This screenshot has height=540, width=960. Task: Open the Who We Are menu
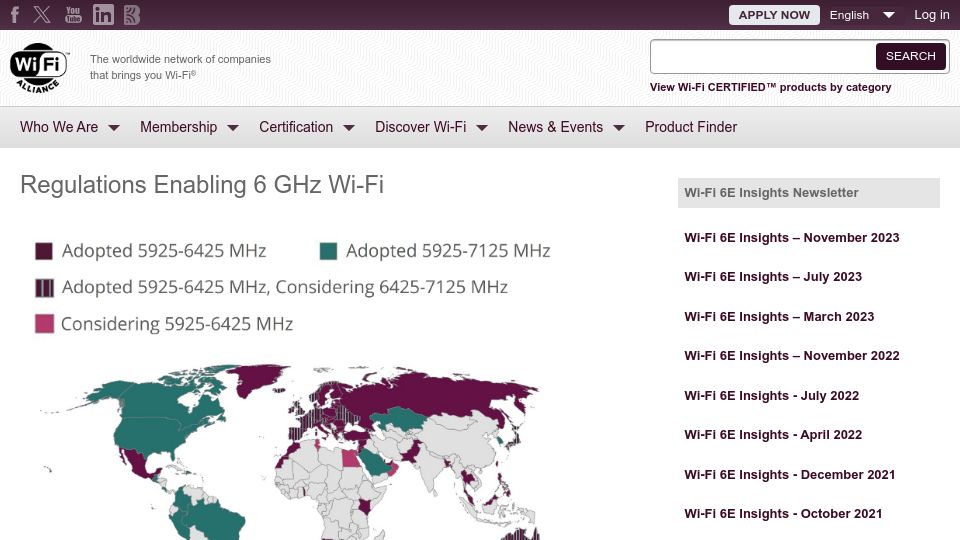59,127
